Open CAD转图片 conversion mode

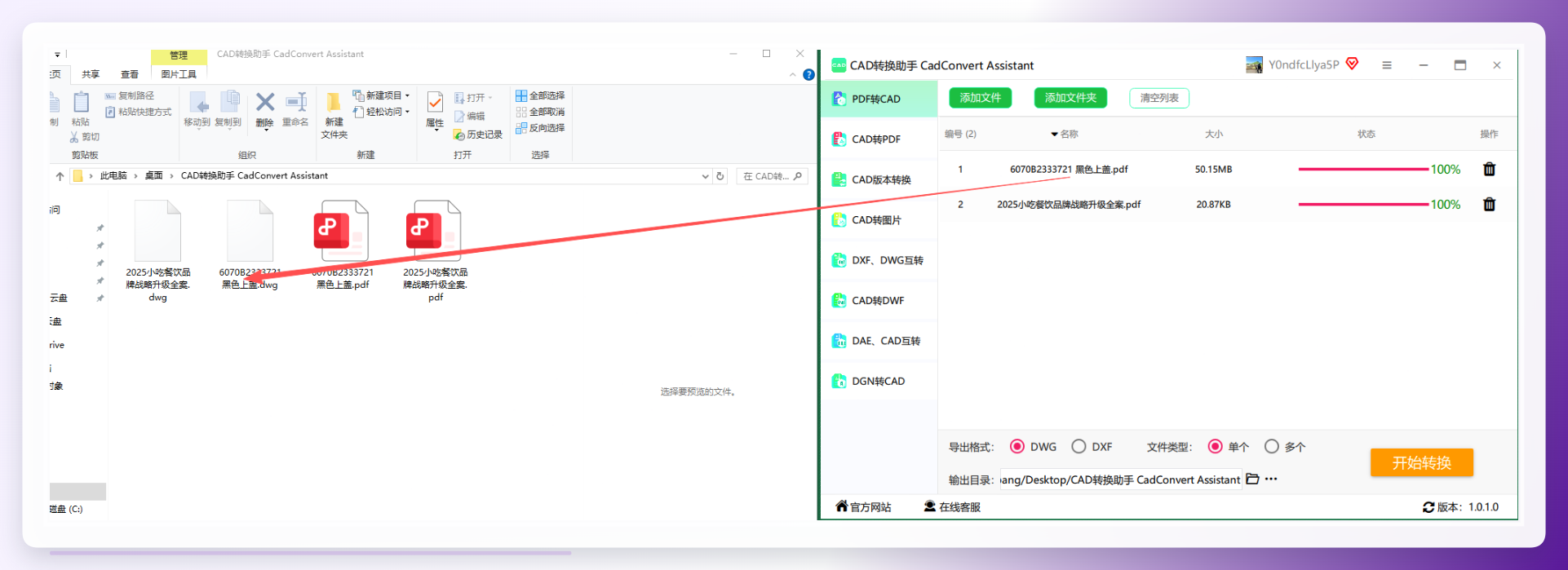(879, 220)
